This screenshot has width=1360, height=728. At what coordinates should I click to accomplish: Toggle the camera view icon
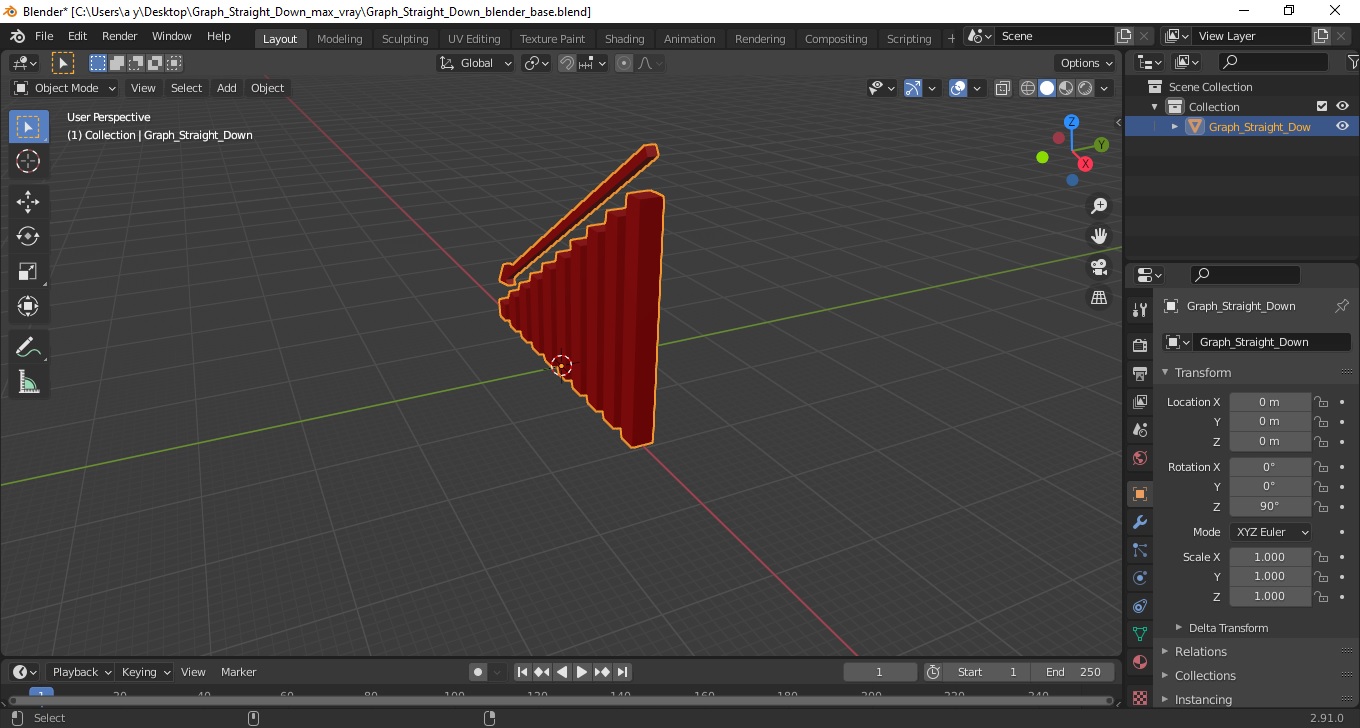pos(1099,267)
